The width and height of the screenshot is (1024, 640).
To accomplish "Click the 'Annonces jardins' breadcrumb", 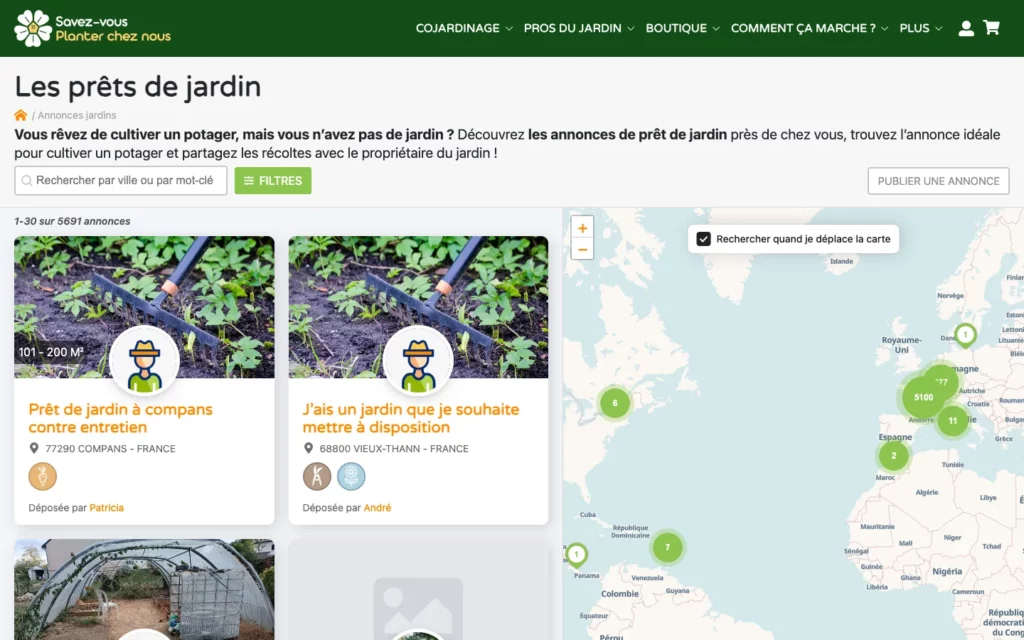I will [x=77, y=115].
